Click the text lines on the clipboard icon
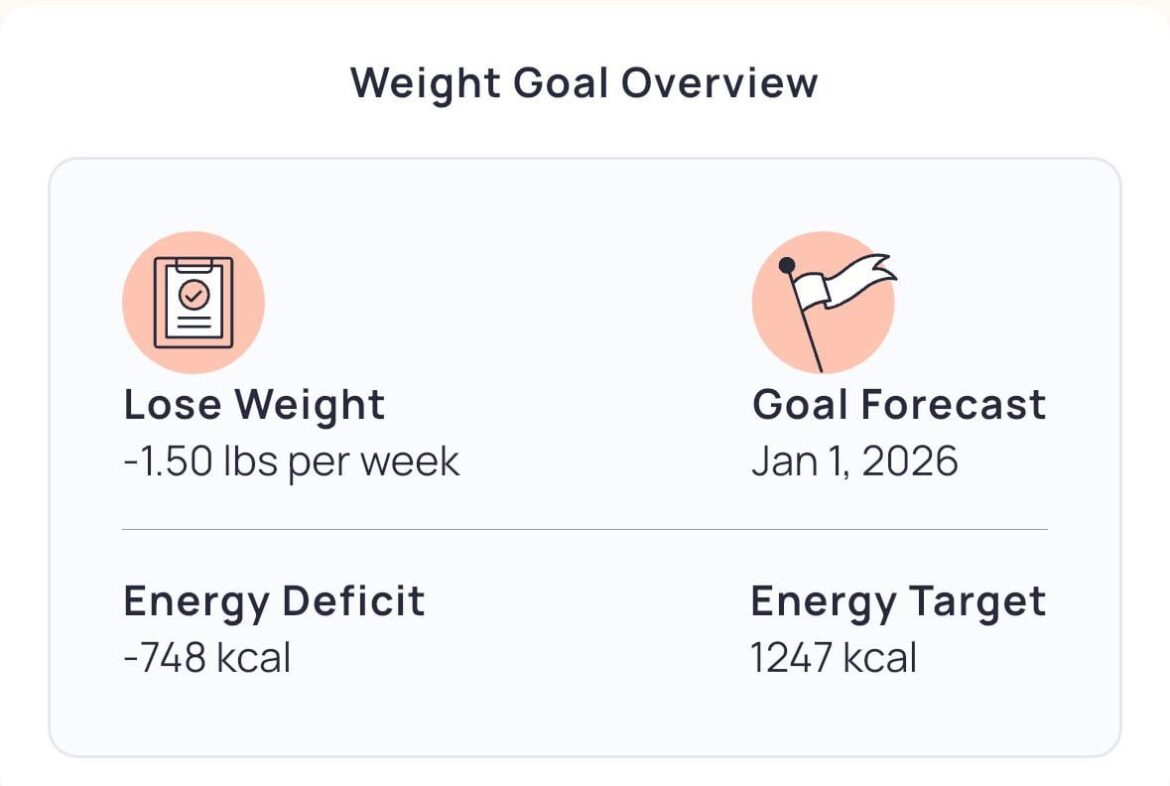 (193, 322)
